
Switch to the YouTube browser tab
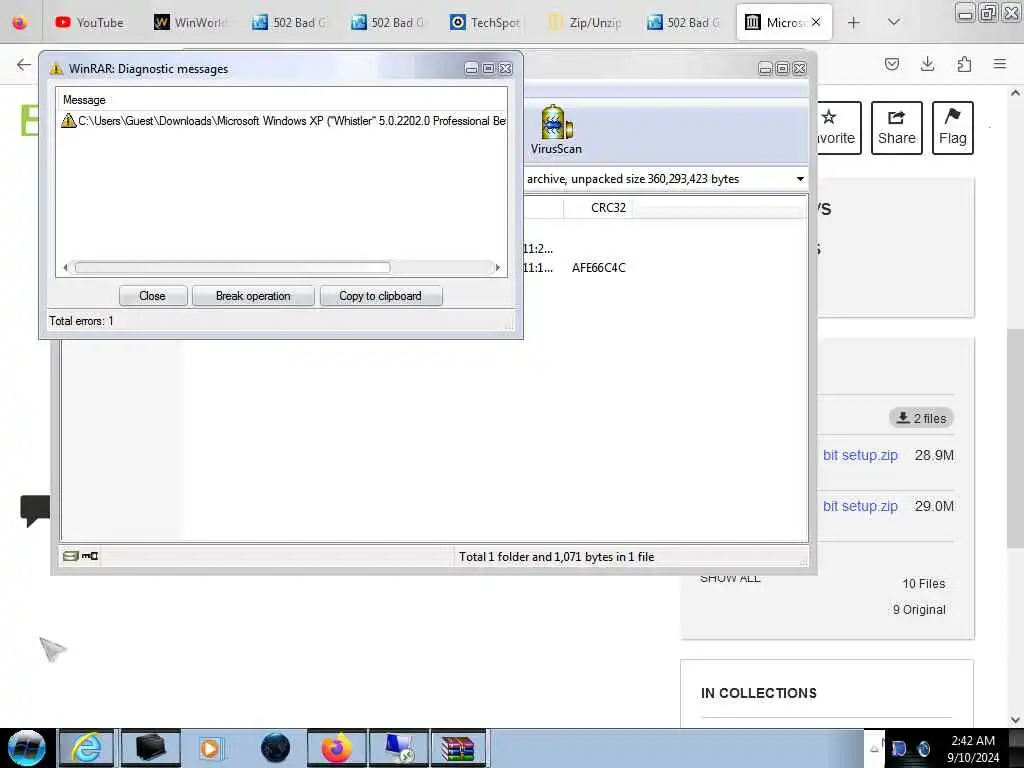tap(89, 22)
